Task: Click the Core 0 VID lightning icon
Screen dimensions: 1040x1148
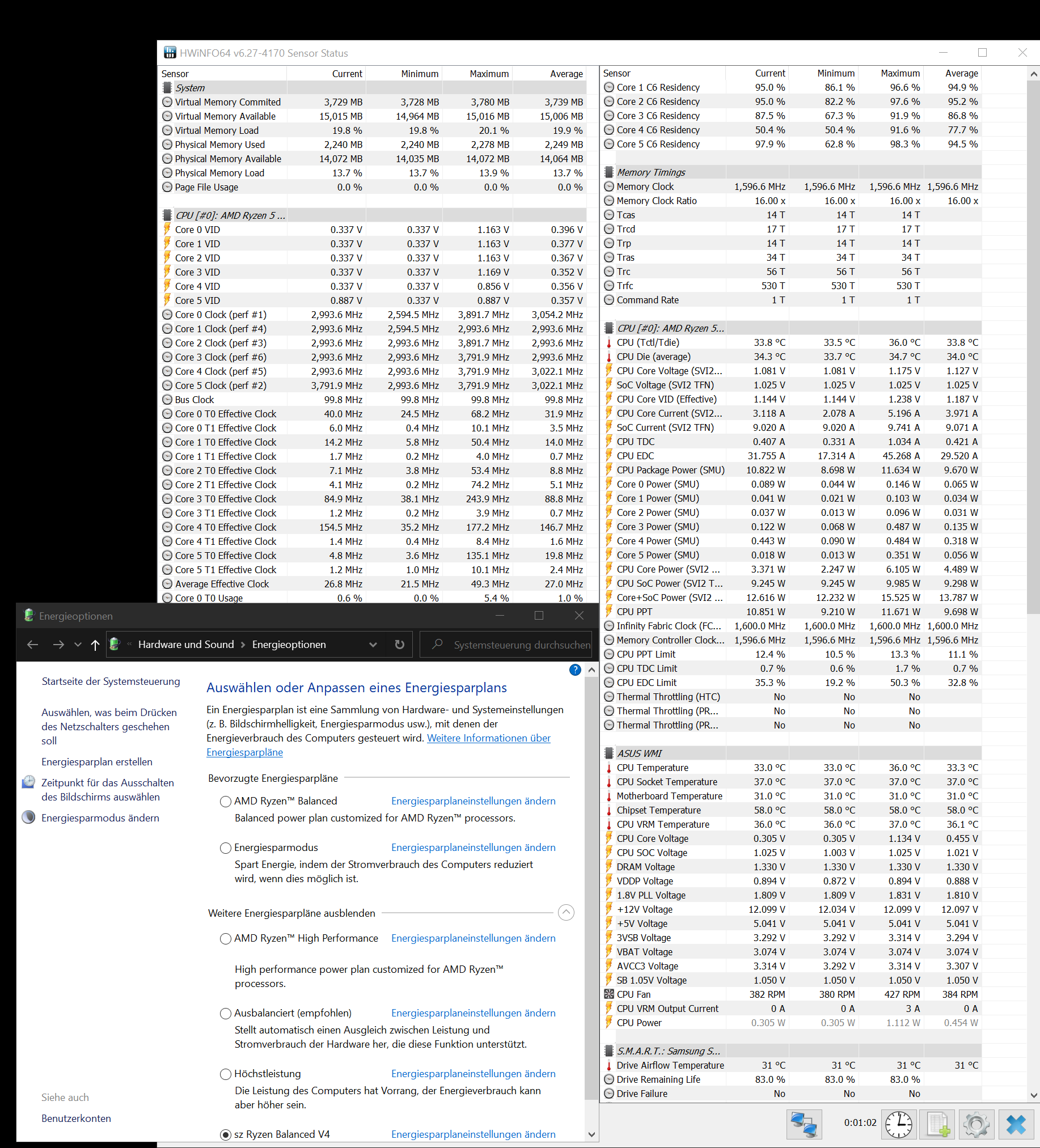Action: point(167,230)
